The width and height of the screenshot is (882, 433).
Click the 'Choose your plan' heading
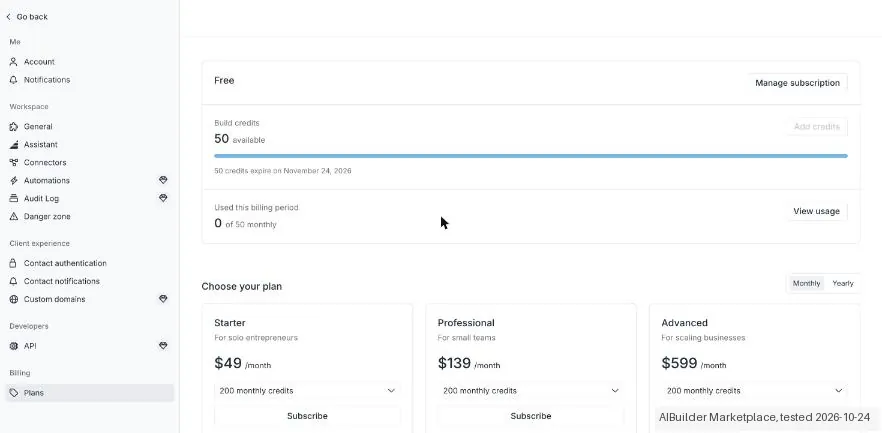(x=241, y=286)
